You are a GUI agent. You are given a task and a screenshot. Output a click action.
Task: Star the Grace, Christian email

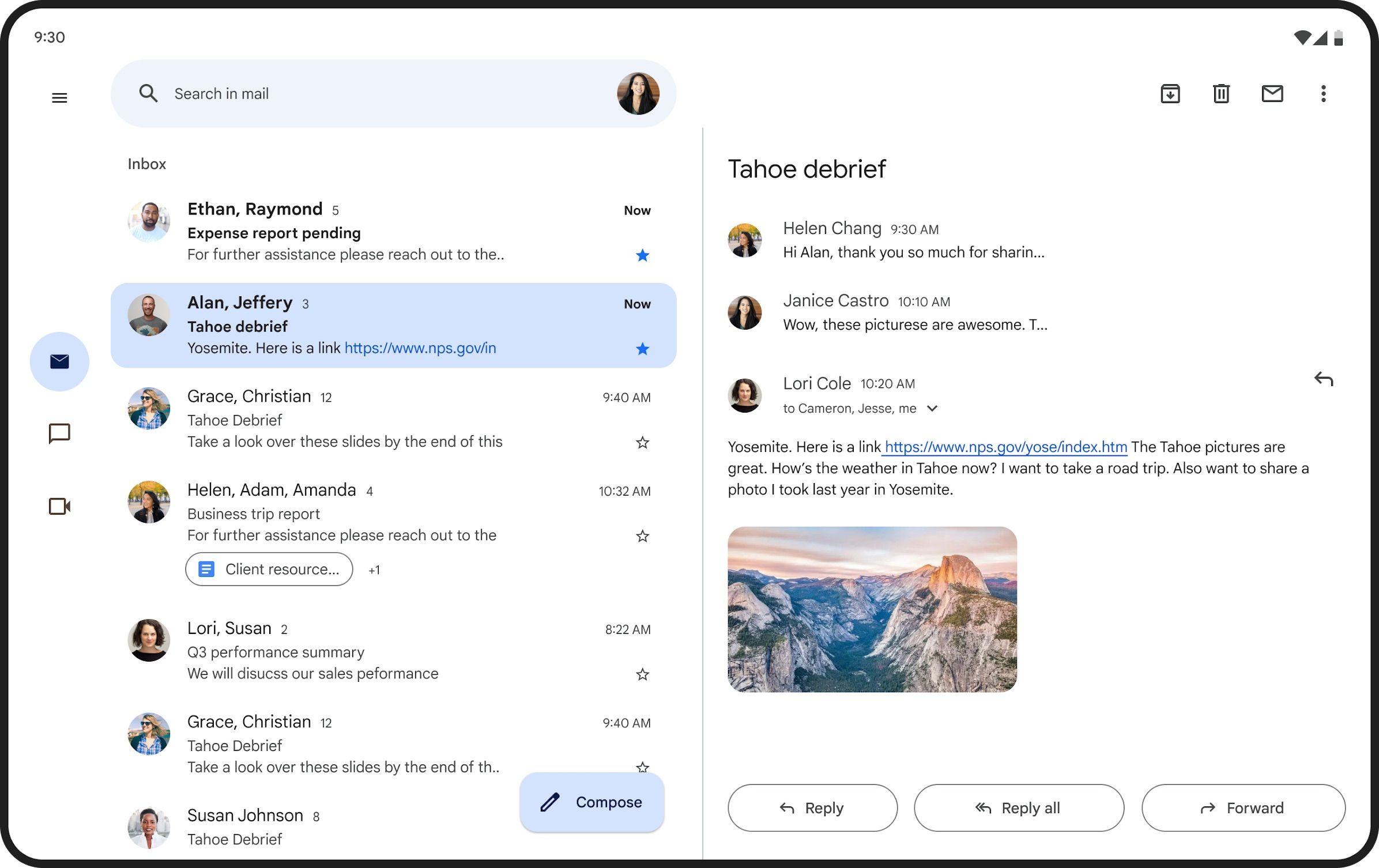[642, 443]
